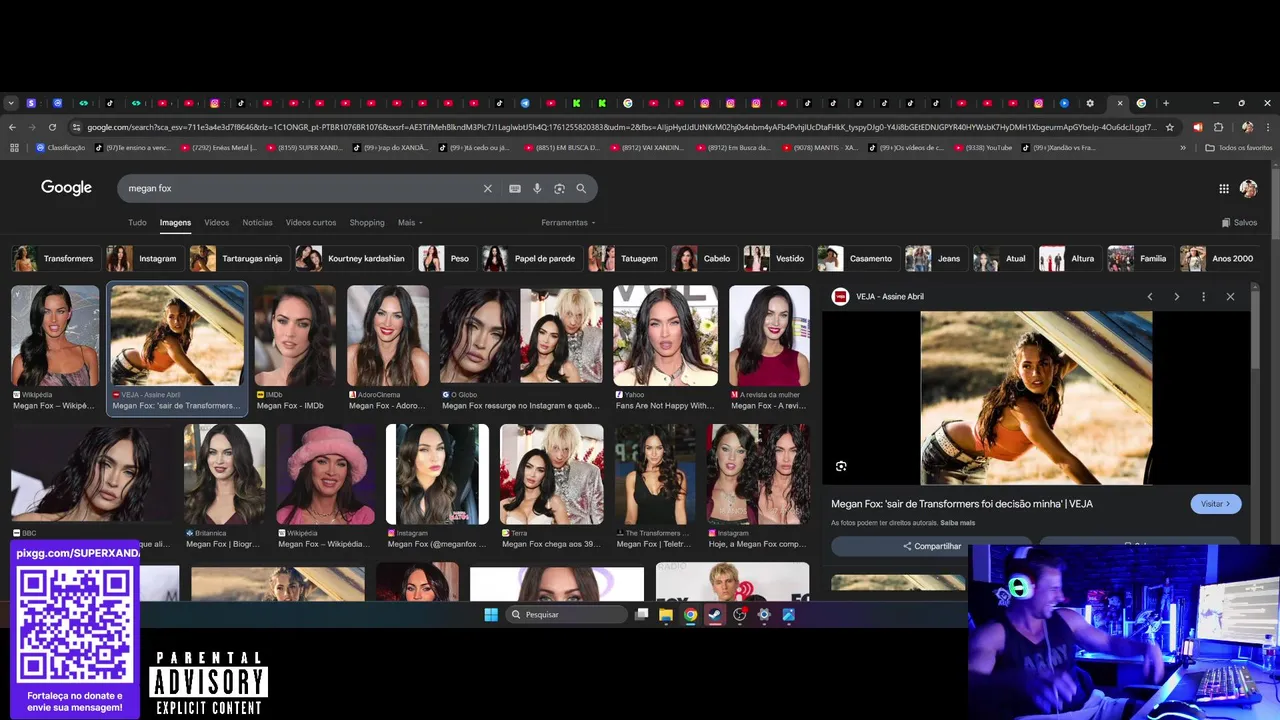Image resolution: width=1280 pixels, height=720 pixels.
Task: Expand the Mais search categories menu
Action: pos(410,223)
